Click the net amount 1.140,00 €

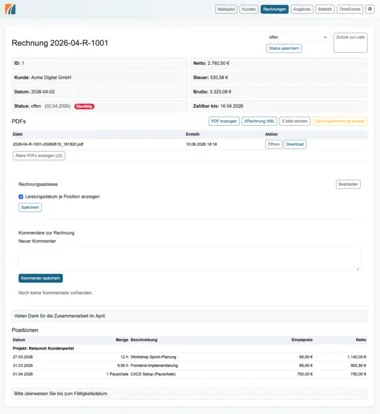point(357,357)
